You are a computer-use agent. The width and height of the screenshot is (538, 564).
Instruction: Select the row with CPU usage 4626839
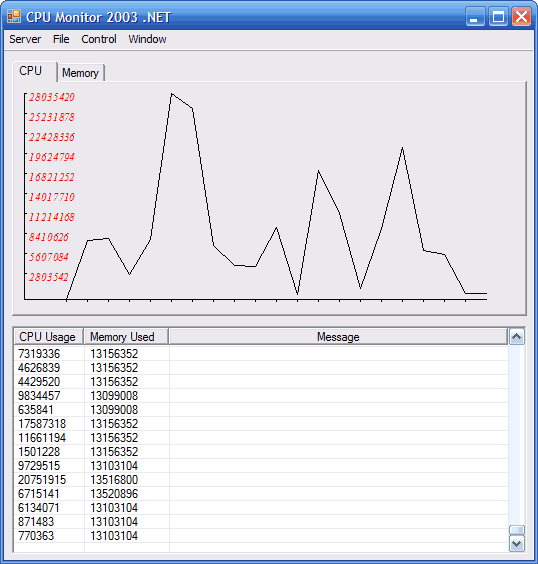[x=261, y=368]
